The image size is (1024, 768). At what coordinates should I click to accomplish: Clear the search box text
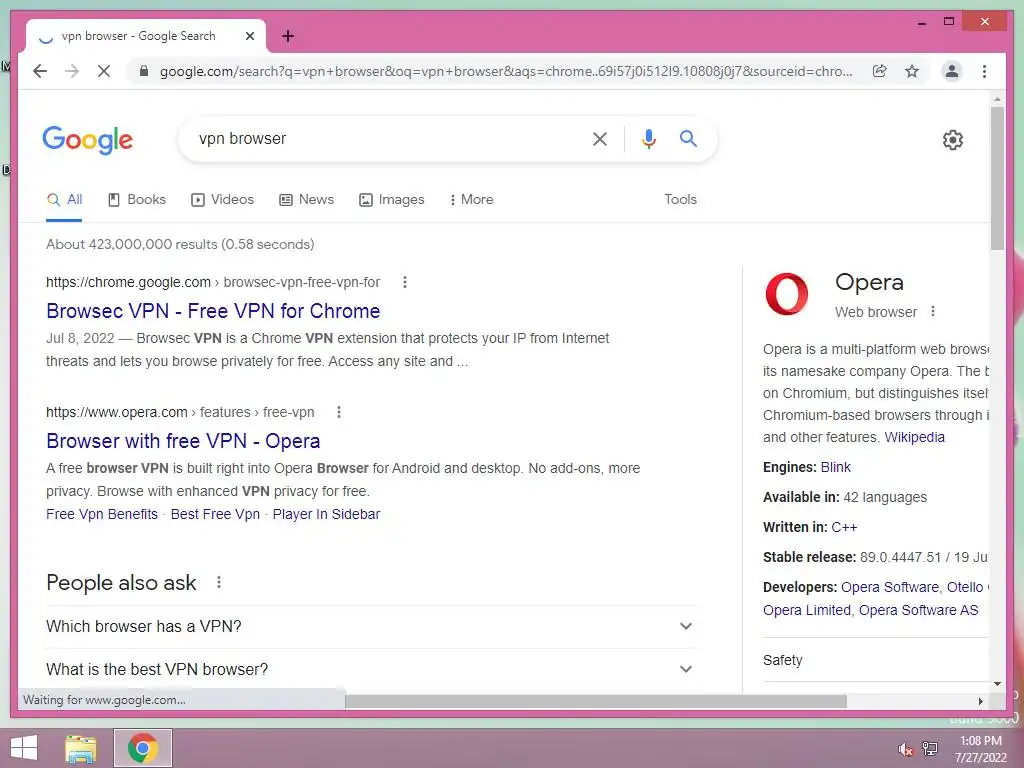(600, 138)
